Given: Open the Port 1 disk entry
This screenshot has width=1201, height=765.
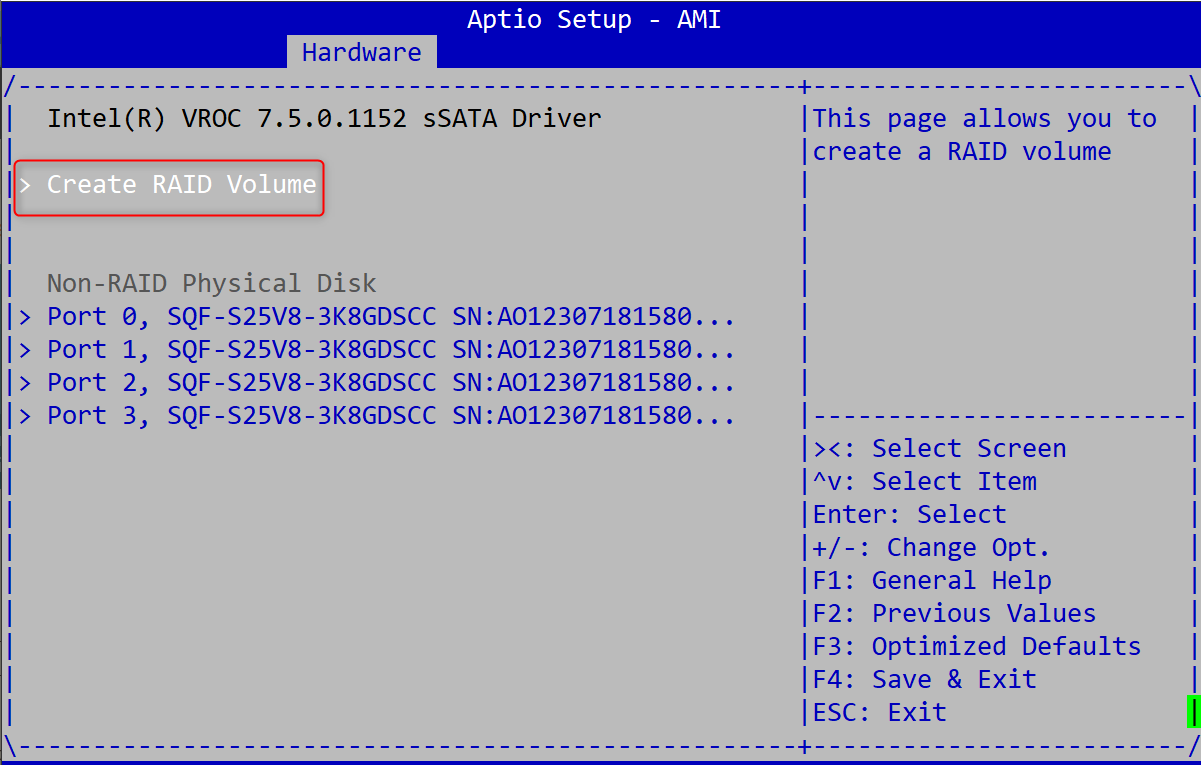Looking at the screenshot, I should pos(390,350).
